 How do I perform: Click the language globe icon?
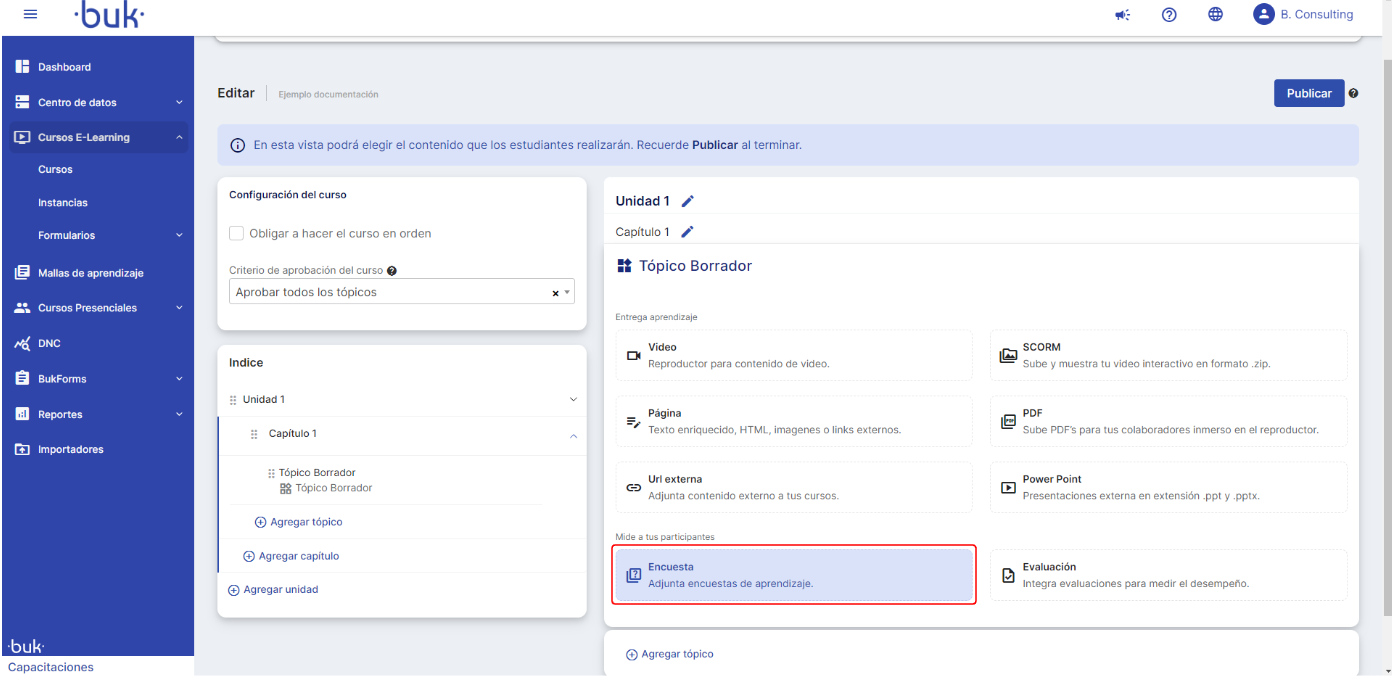pyautogui.click(x=1215, y=15)
